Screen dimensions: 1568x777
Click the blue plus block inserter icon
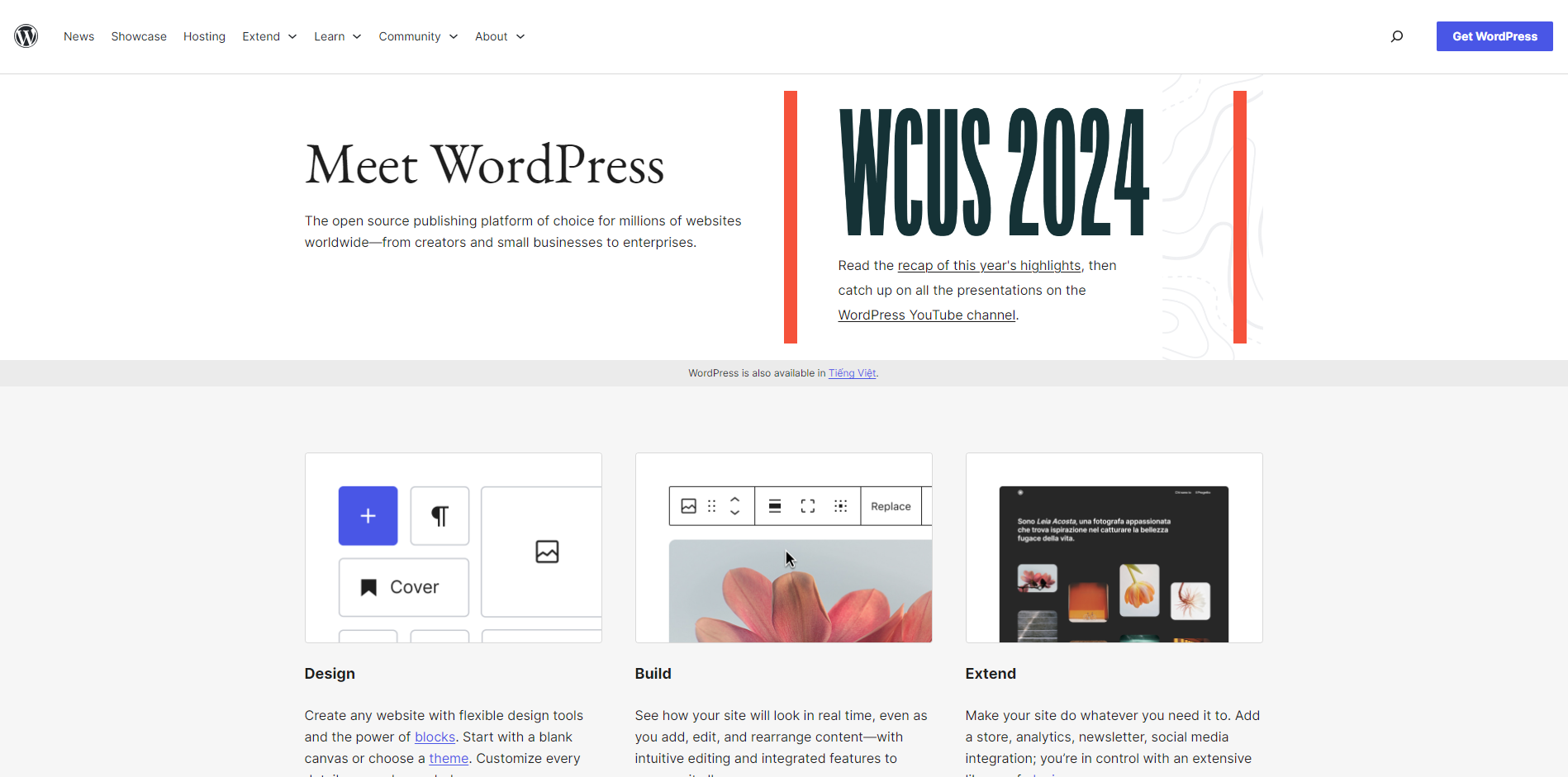pos(368,516)
